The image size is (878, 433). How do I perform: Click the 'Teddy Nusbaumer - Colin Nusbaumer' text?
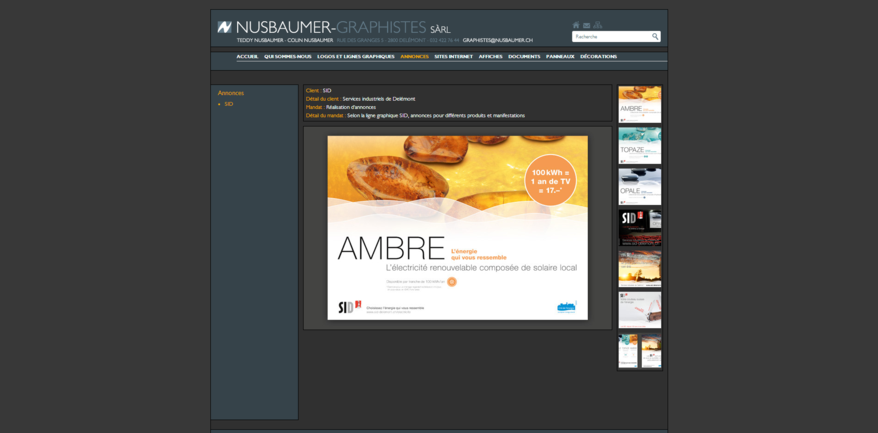click(x=285, y=40)
